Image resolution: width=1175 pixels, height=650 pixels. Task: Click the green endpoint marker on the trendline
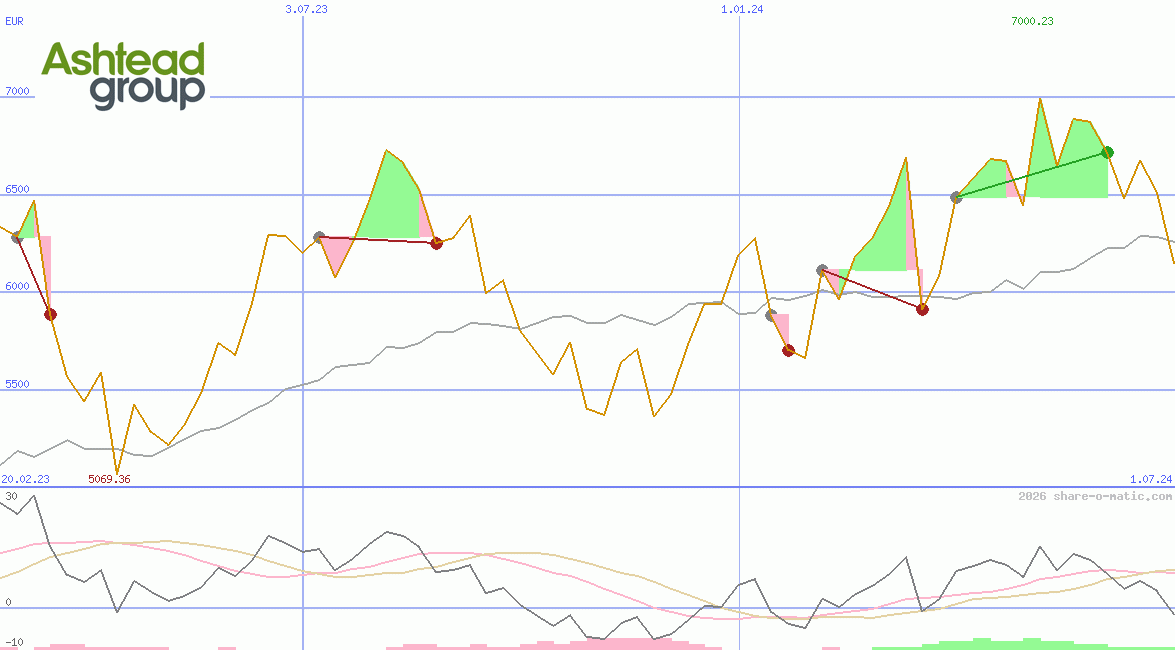point(1107,152)
